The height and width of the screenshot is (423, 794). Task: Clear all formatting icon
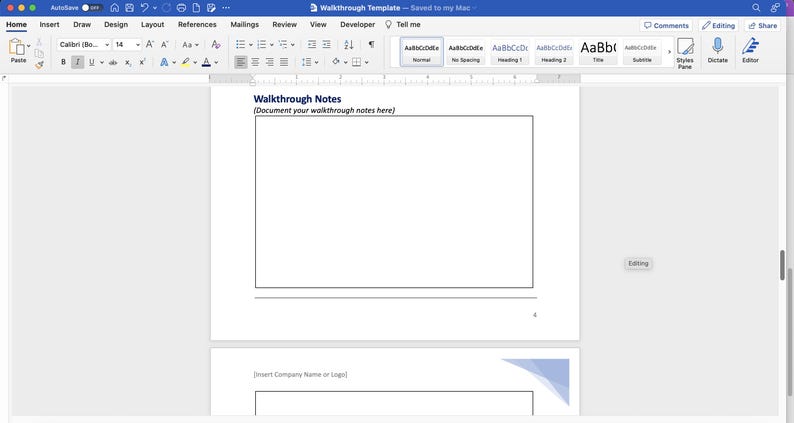point(216,45)
